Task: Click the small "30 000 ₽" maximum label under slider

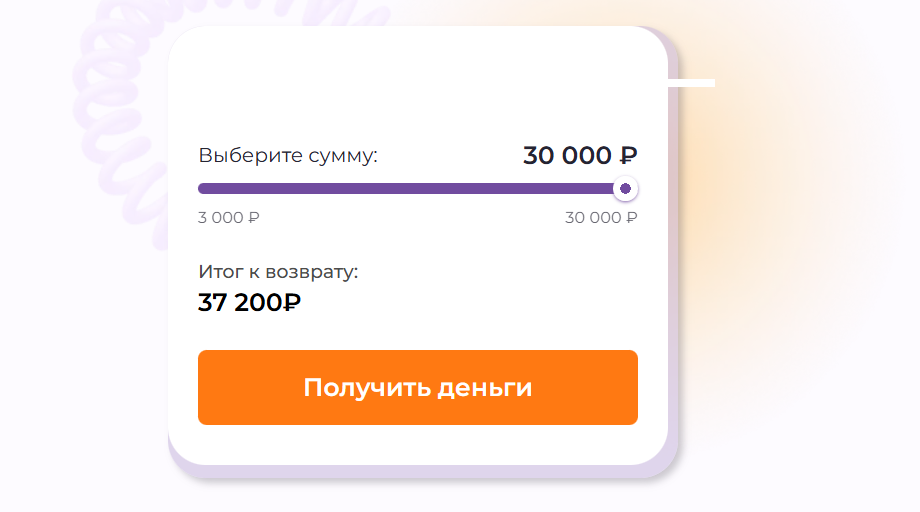Action: click(x=600, y=218)
